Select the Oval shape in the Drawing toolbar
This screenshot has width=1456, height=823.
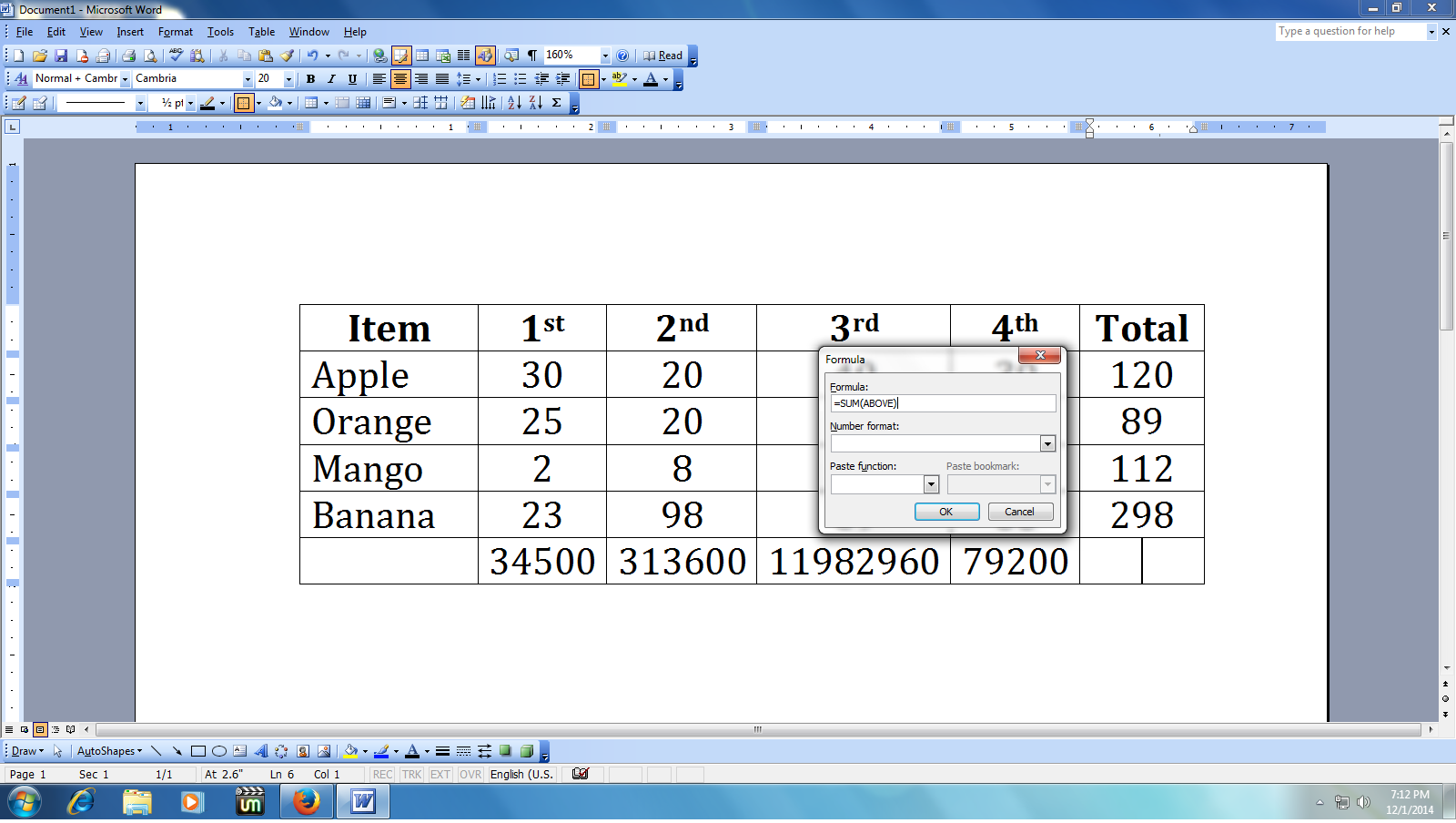click(x=219, y=751)
